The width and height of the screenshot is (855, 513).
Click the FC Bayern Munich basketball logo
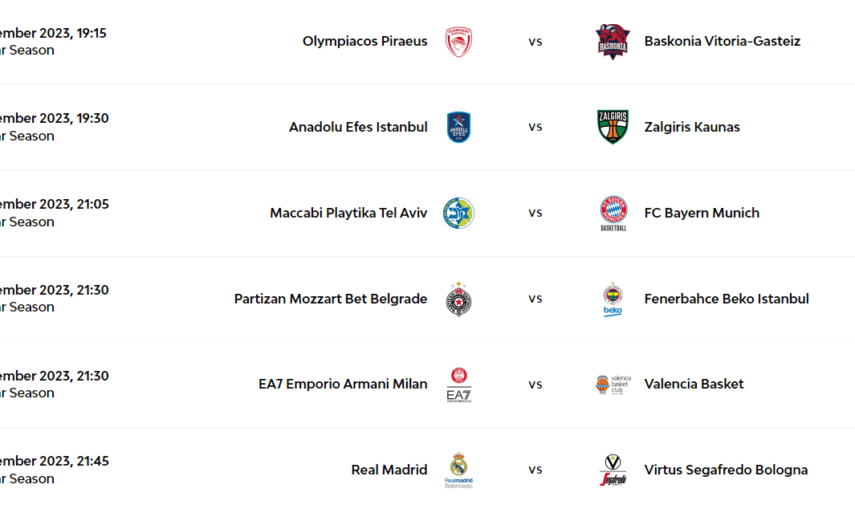point(613,213)
